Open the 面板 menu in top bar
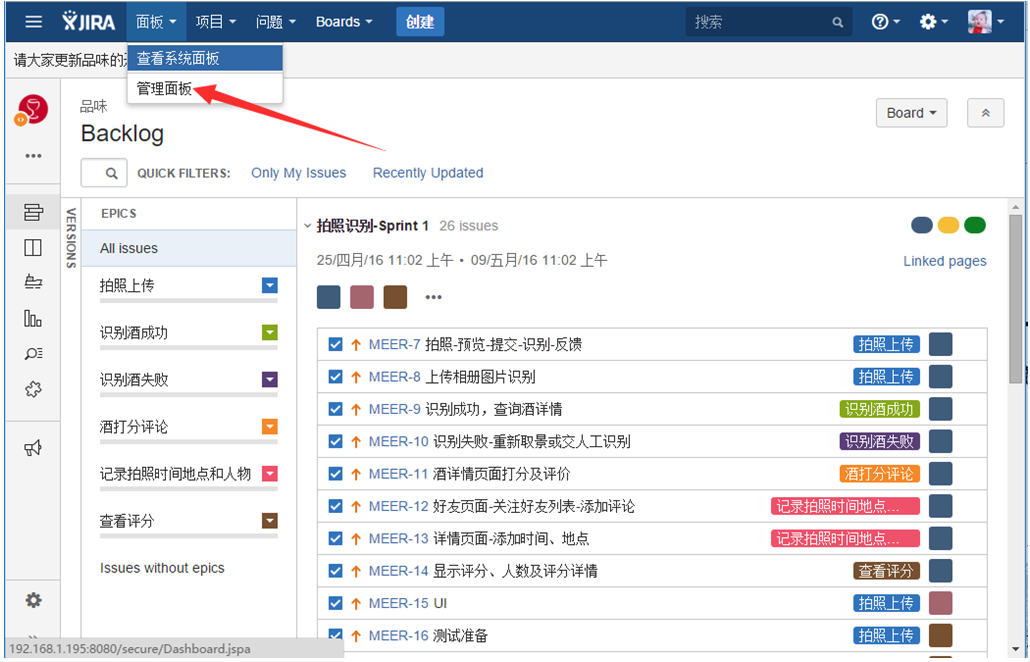Image resolution: width=1030 pixels, height=662 pixels. 156,22
